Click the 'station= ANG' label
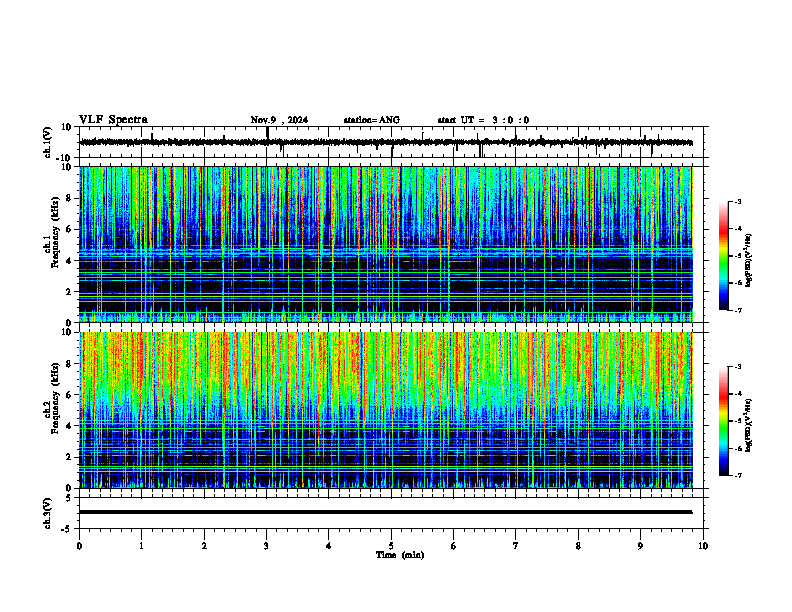 (372, 120)
